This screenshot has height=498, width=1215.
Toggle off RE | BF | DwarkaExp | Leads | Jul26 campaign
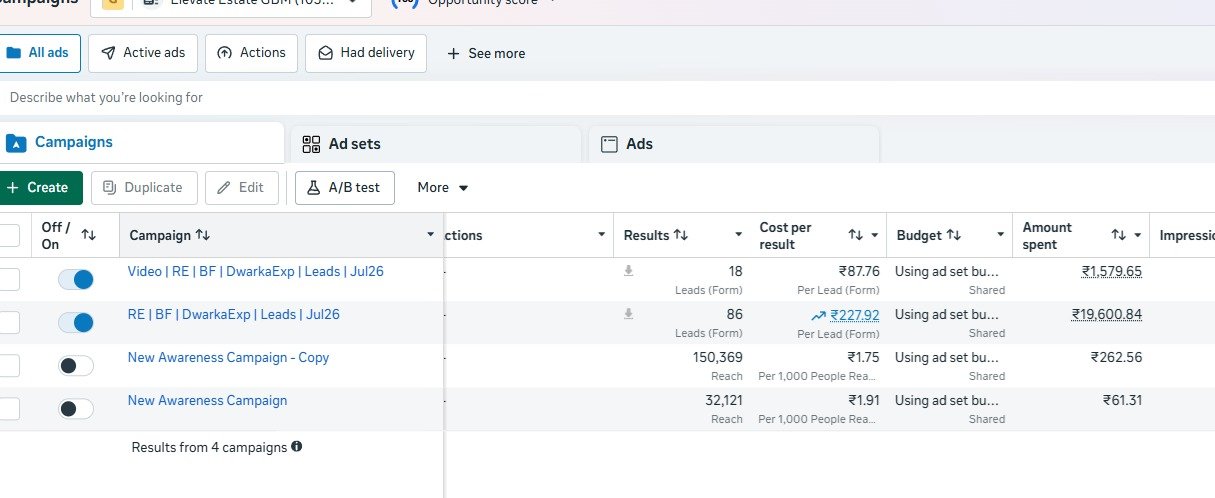pyautogui.click(x=76, y=322)
